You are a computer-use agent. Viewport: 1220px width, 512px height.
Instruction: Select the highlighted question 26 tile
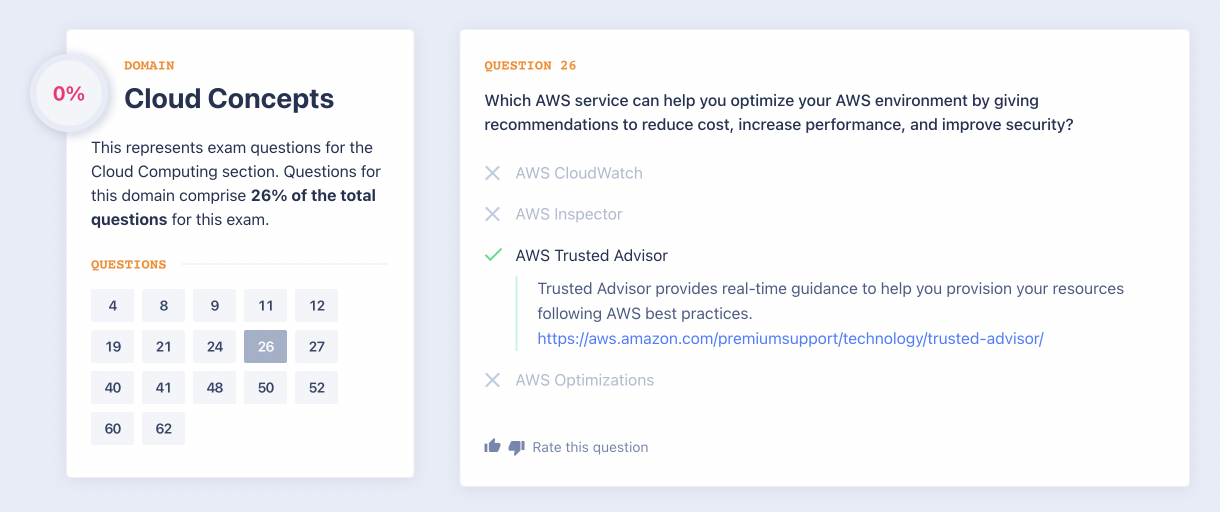[x=265, y=347]
